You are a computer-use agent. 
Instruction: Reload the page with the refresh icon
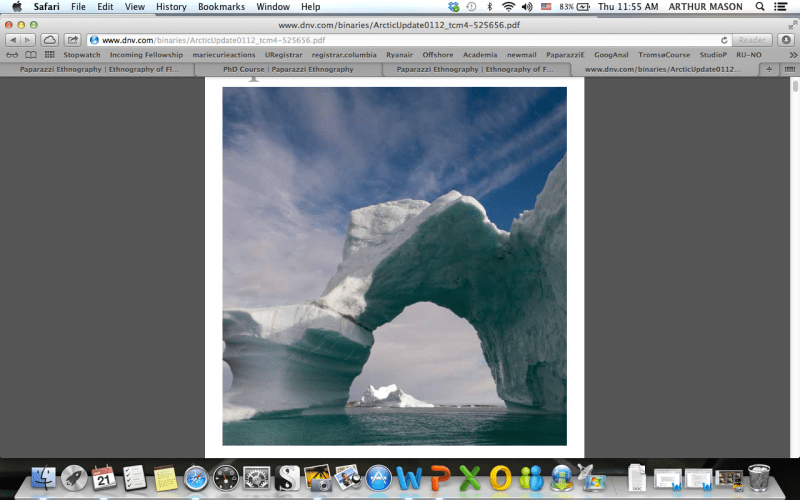723,40
